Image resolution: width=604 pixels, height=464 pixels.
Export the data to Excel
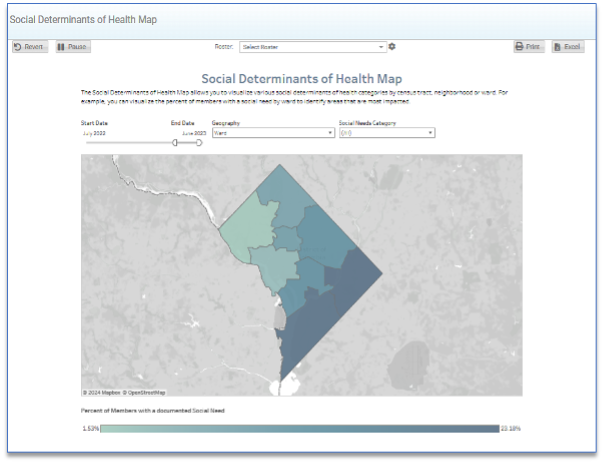[x=567, y=47]
